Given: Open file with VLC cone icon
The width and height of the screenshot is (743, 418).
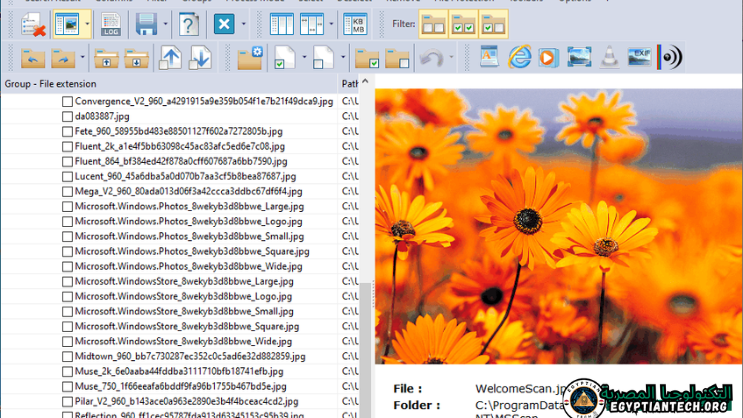Looking at the screenshot, I should tap(609, 58).
